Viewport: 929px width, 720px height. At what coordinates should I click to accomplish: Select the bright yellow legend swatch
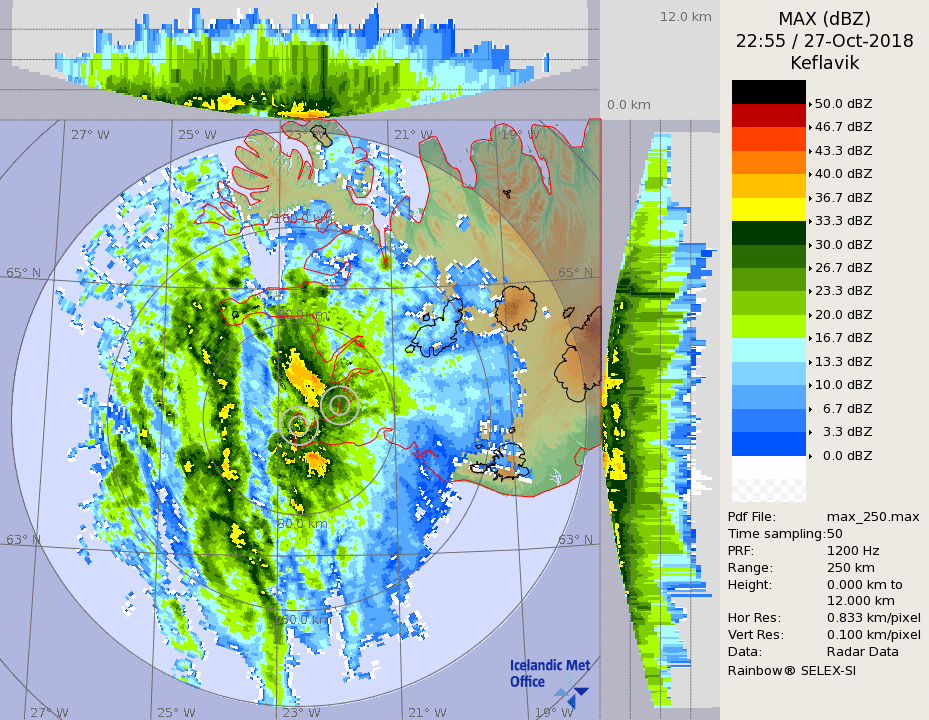point(768,209)
